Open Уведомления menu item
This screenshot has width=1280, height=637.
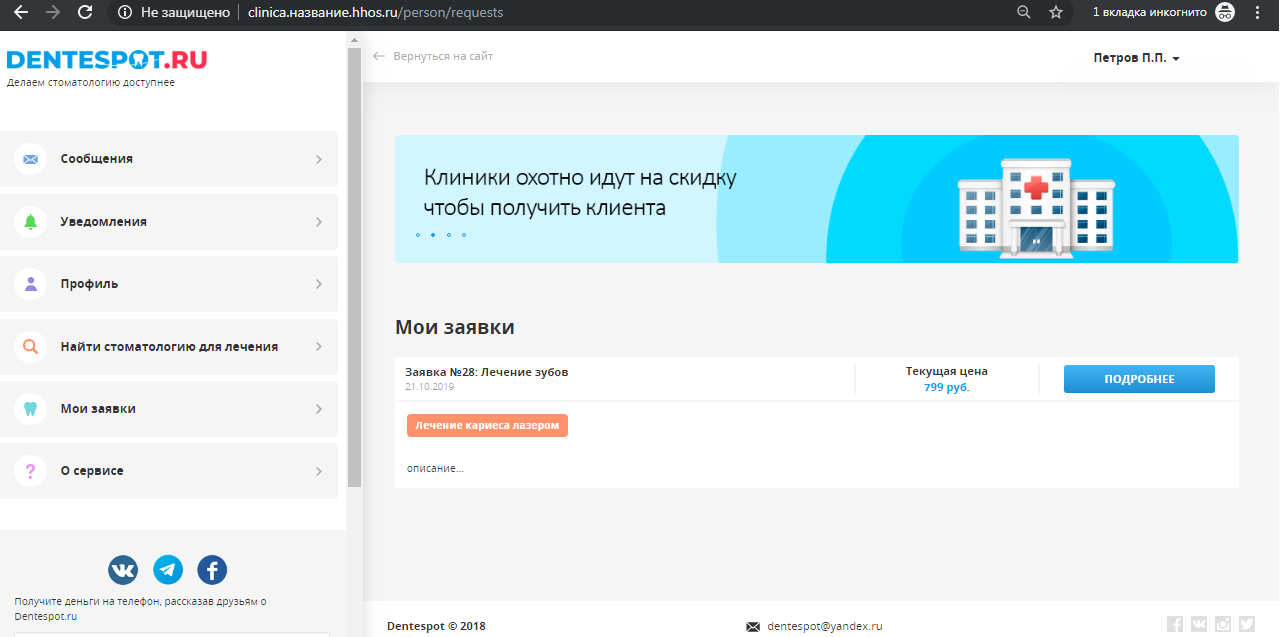pyautogui.click(x=169, y=222)
